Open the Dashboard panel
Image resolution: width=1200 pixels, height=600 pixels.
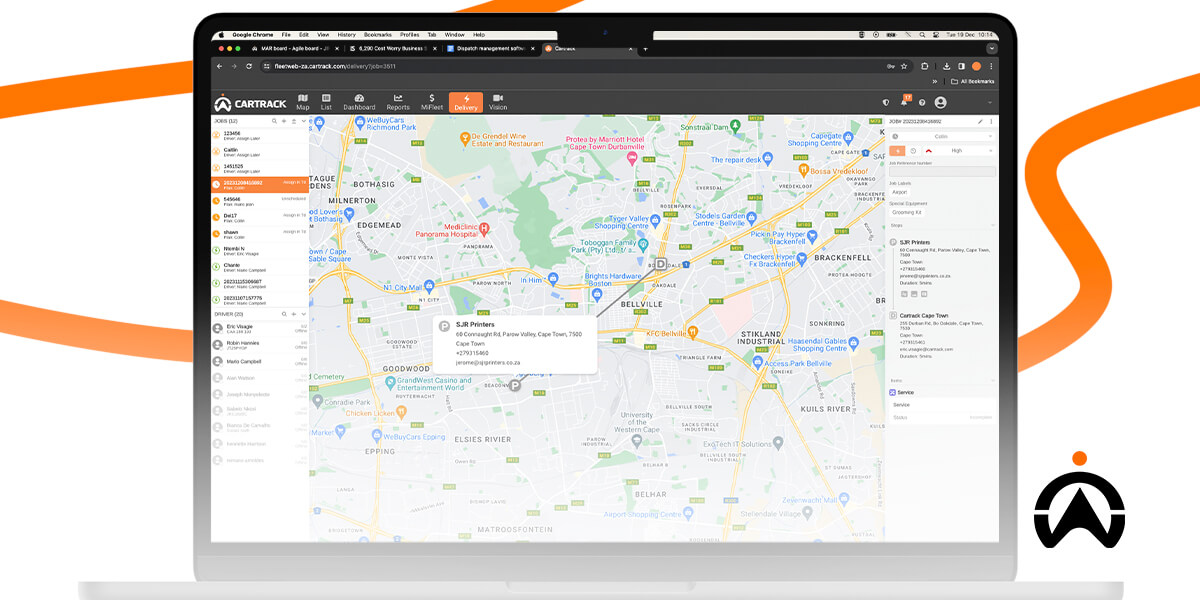[x=360, y=101]
